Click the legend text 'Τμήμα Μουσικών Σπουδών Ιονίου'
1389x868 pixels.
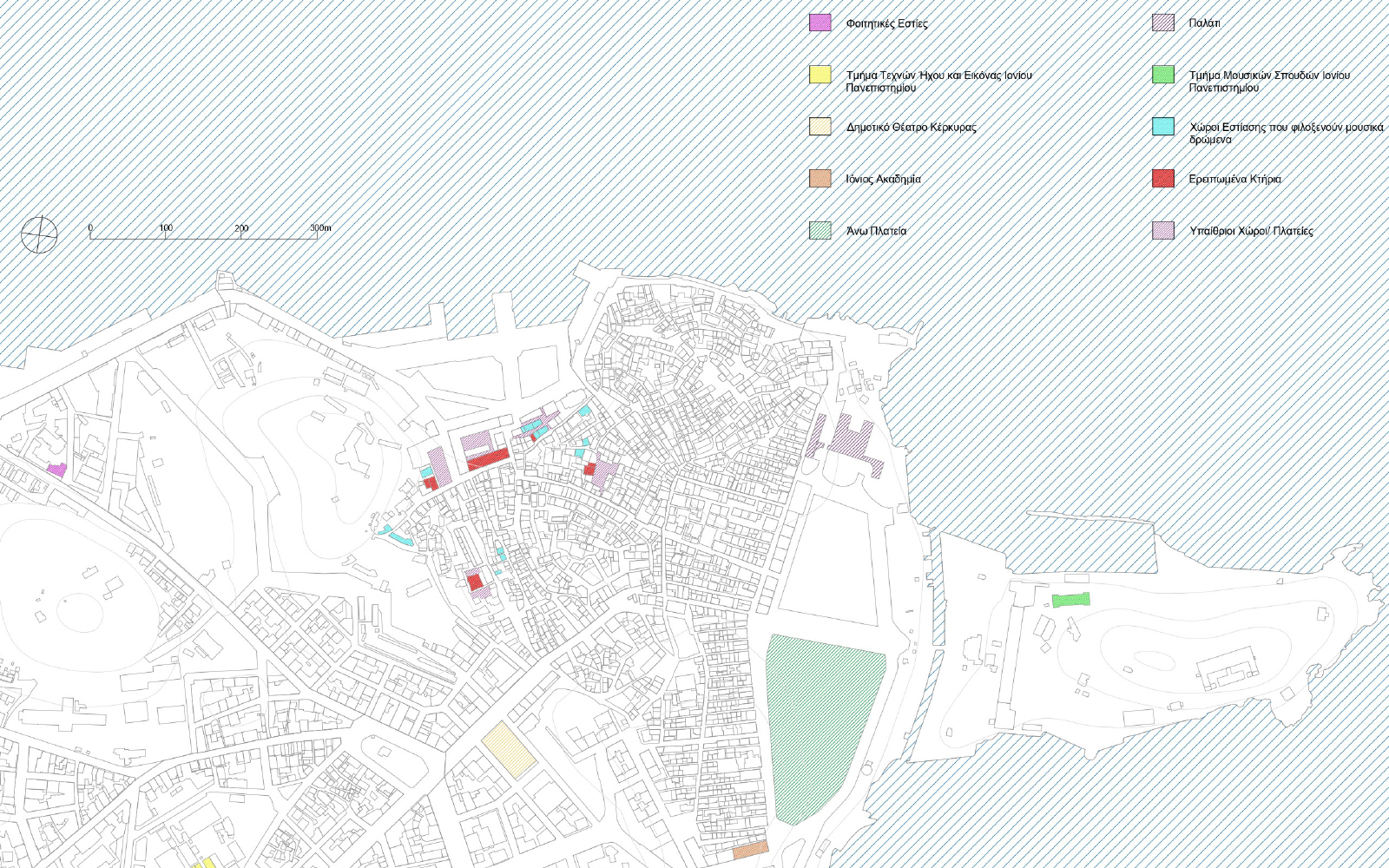tap(1269, 76)
